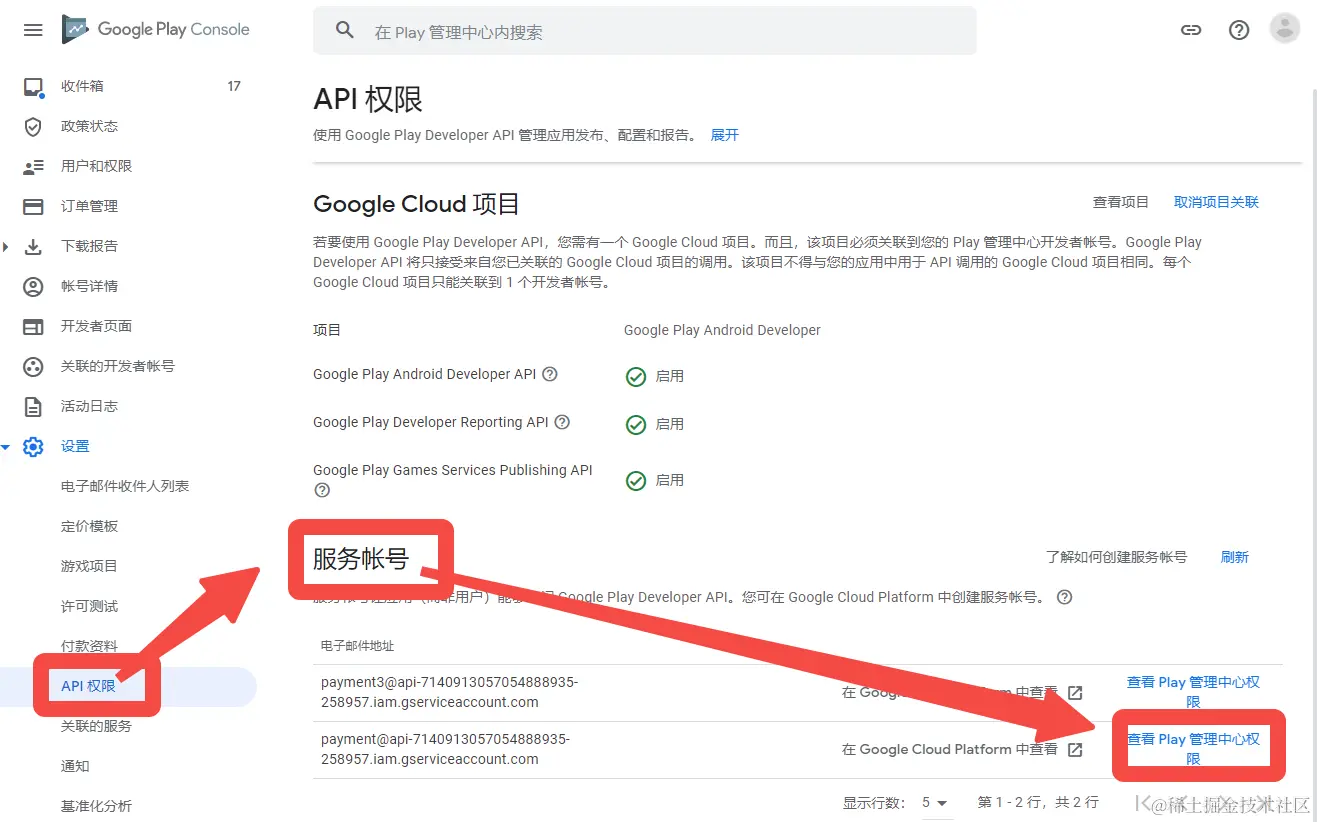
Task: Click the users icon for 用户和权限
Action: coord(33,166)
